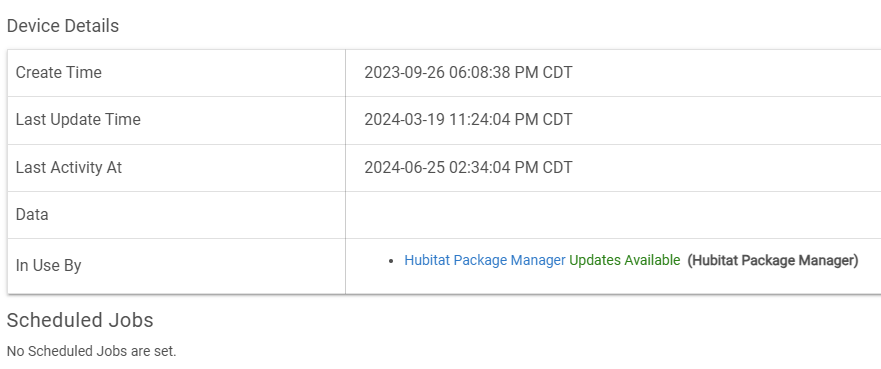Select the Data row label
Screen dimensions: 881x369
click(x=32, y=215)
